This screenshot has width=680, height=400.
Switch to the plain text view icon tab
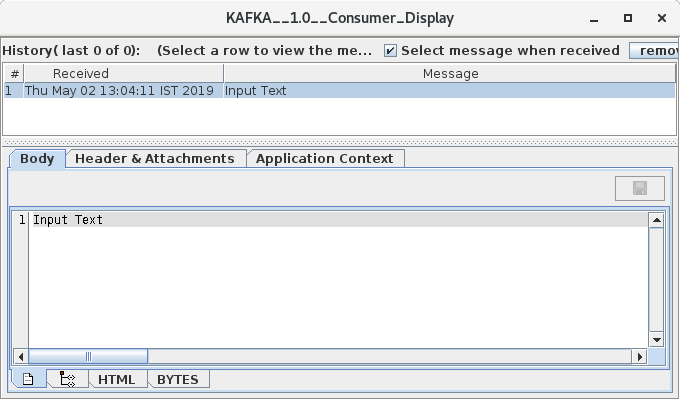[28, 379]
